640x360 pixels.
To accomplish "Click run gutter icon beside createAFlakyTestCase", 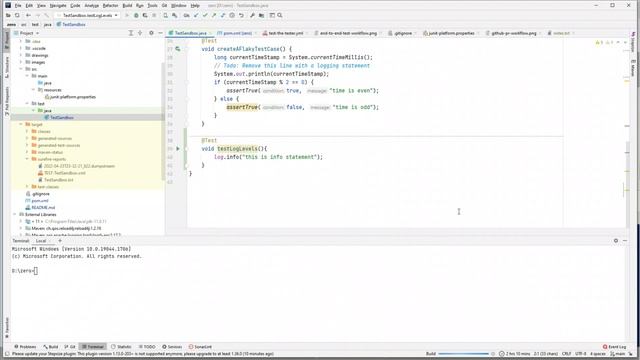I will (x=178, y=49).
